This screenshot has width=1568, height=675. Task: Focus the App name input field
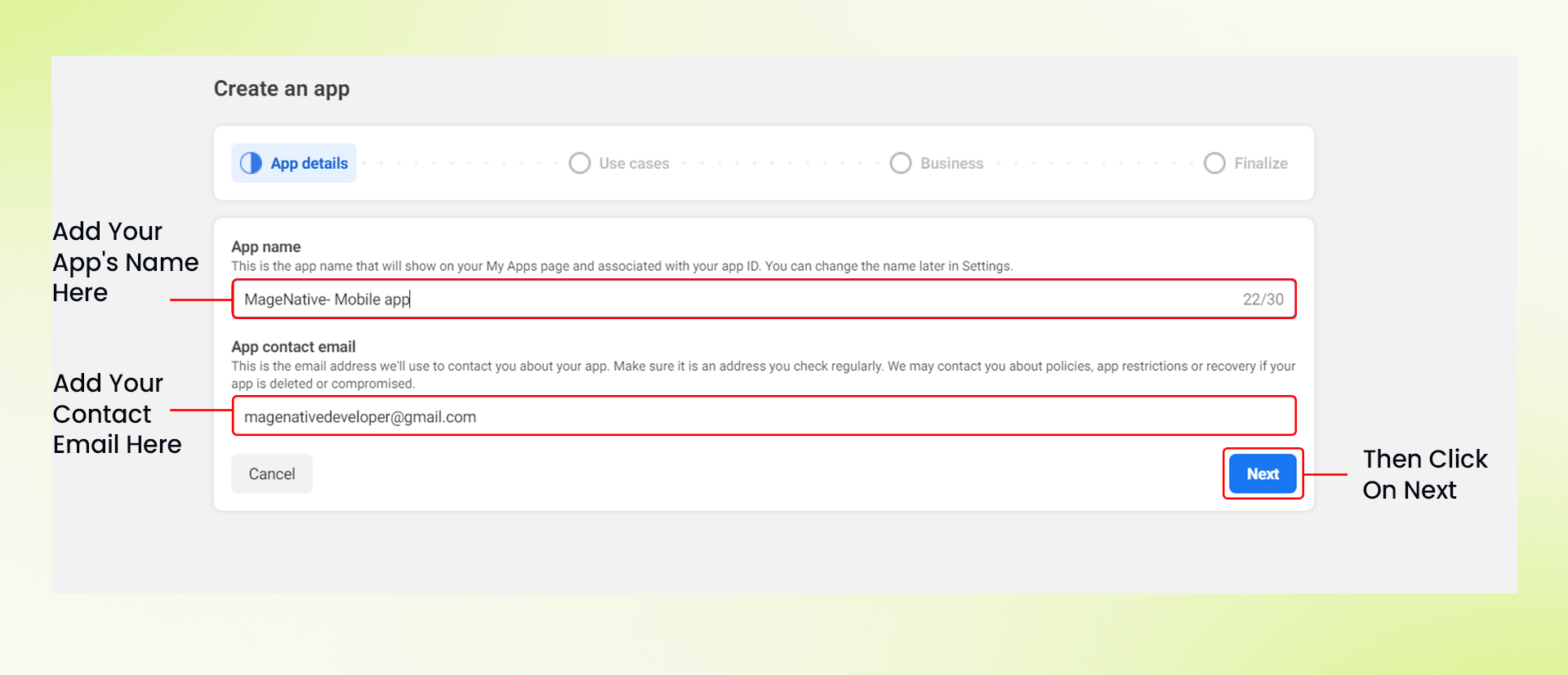[735, 300]
